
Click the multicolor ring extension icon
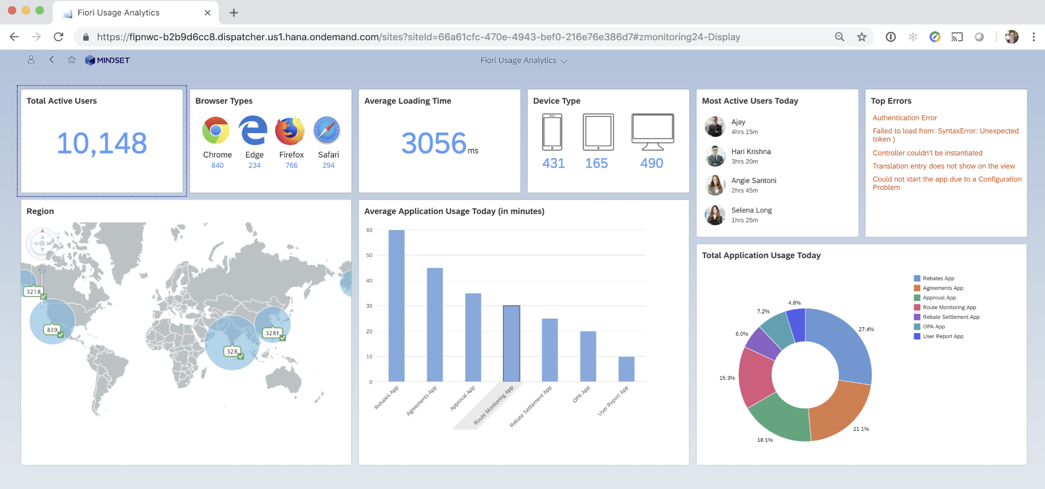pos(935,37)
